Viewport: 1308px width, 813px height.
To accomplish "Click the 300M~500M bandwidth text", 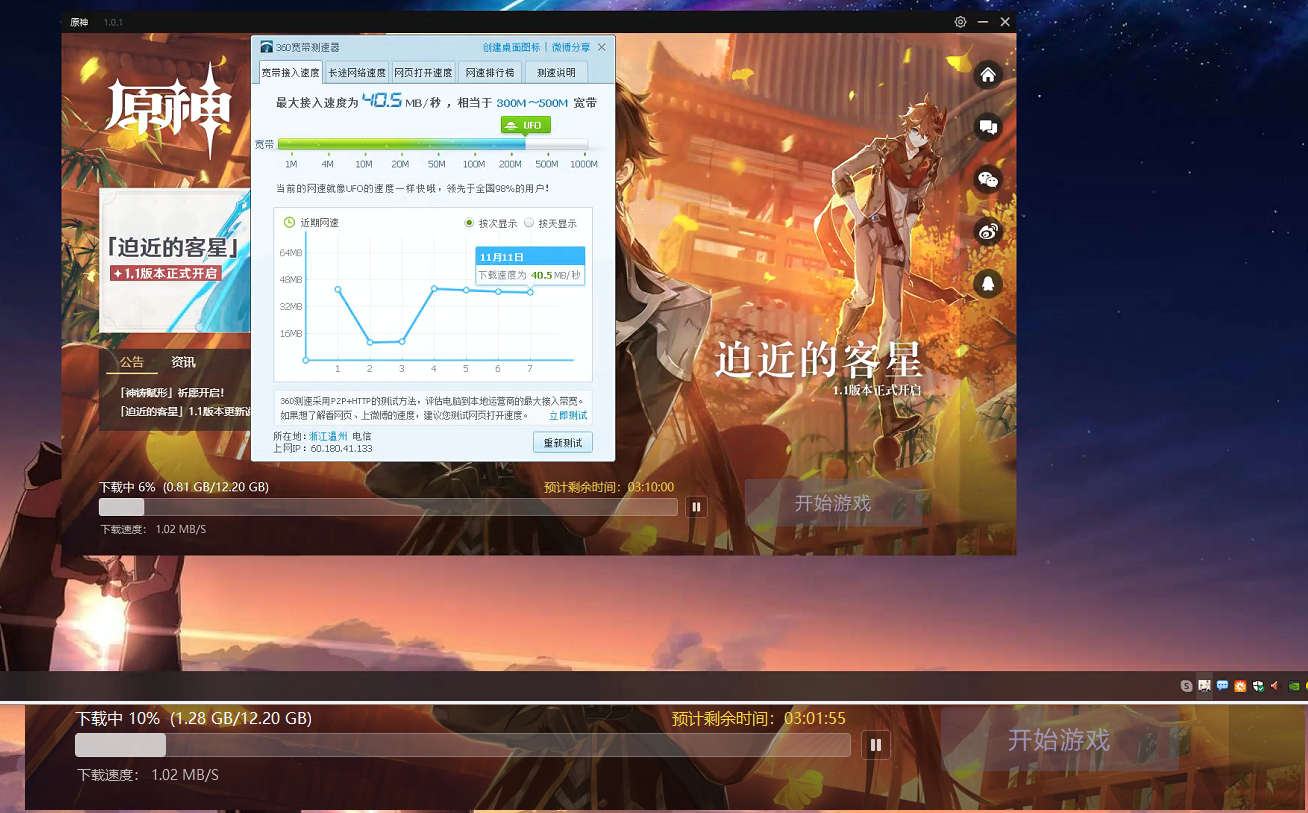I will click(532, 103).
